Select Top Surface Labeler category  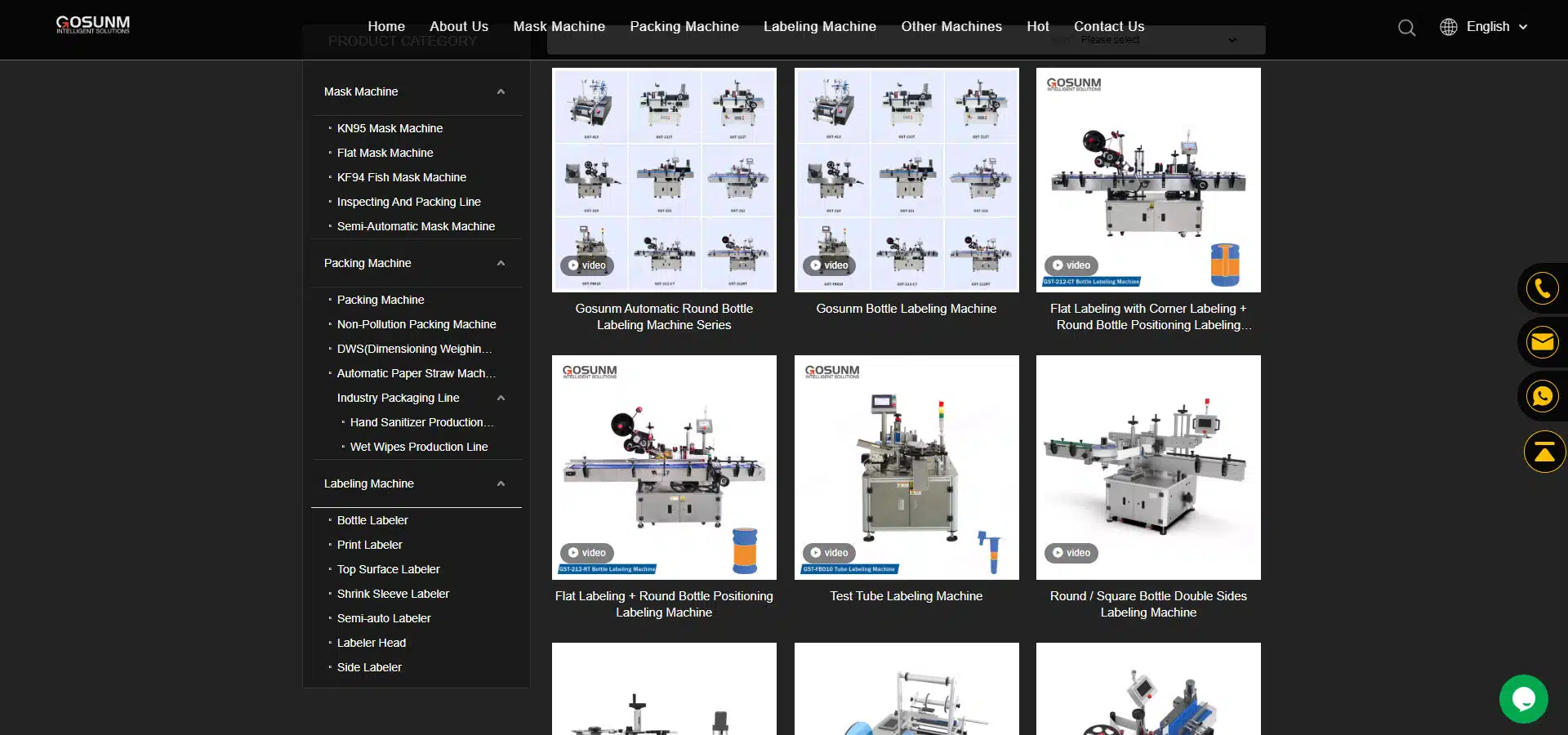coord(388,569)
